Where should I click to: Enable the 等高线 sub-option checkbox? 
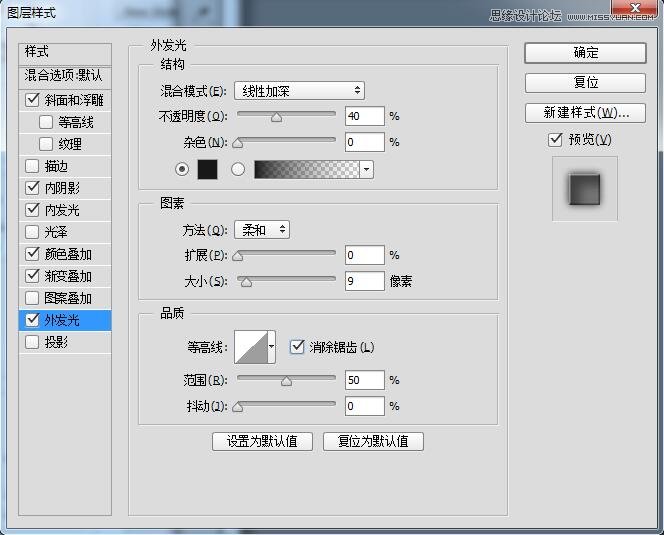coord(46,122)
